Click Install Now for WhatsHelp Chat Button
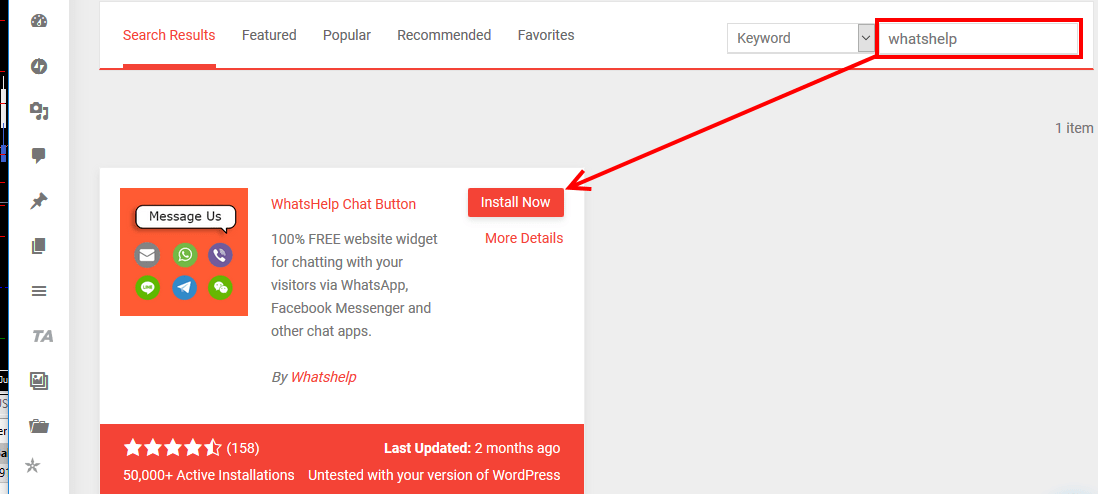The height and width of the screenshot is (494, 1098). (515, 203)
